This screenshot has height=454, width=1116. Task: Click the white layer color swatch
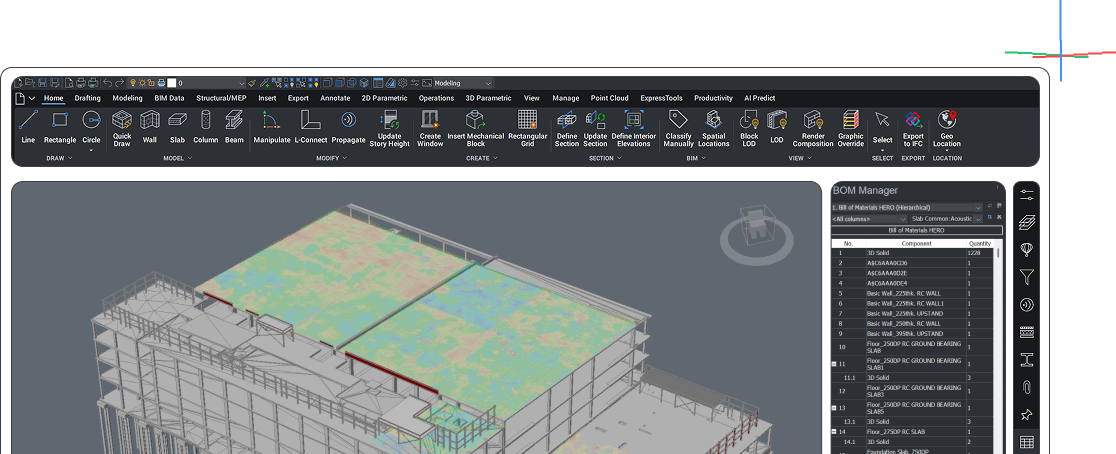[x=172, y=83]
